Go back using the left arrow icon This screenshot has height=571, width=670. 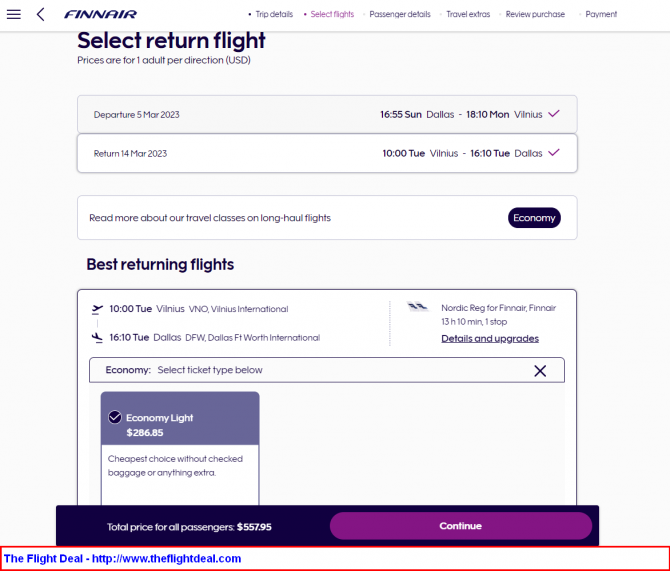coord(41,15)
